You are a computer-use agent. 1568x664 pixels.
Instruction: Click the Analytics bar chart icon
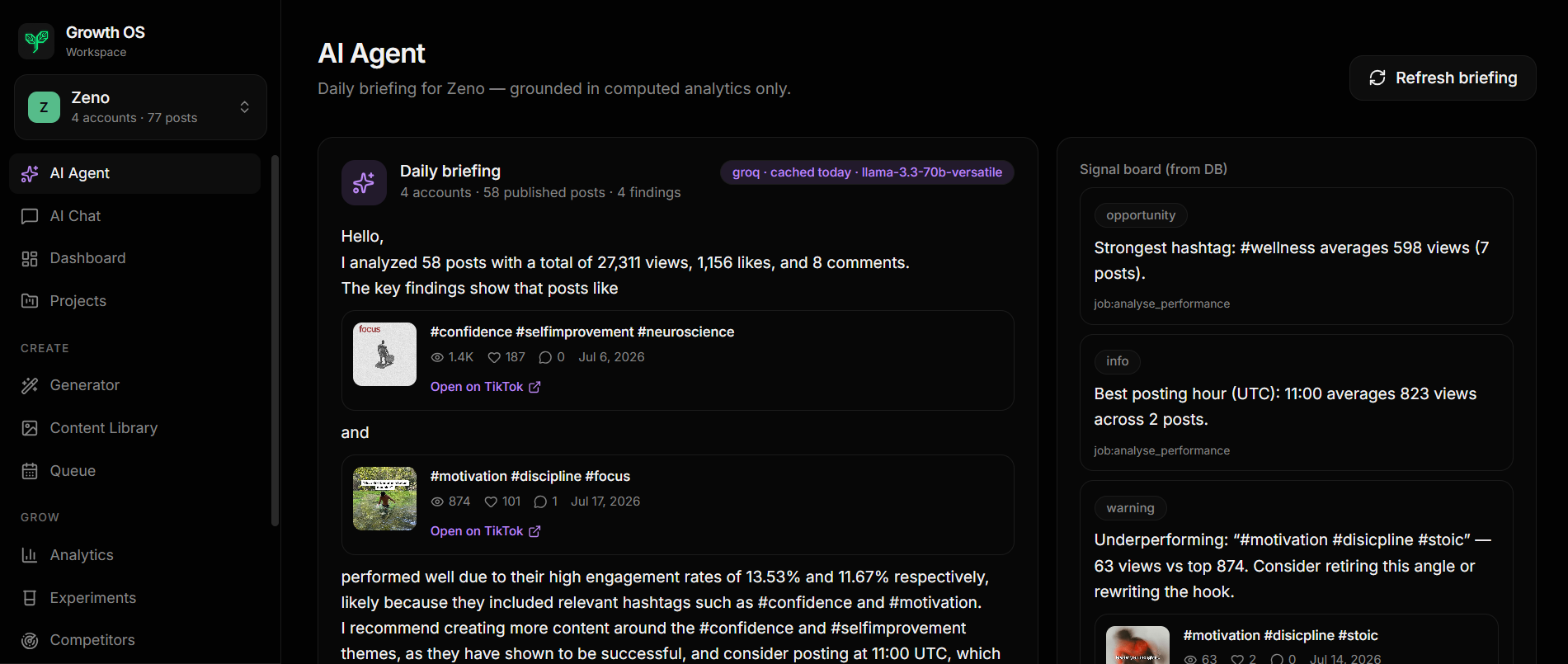coord(30,555)
